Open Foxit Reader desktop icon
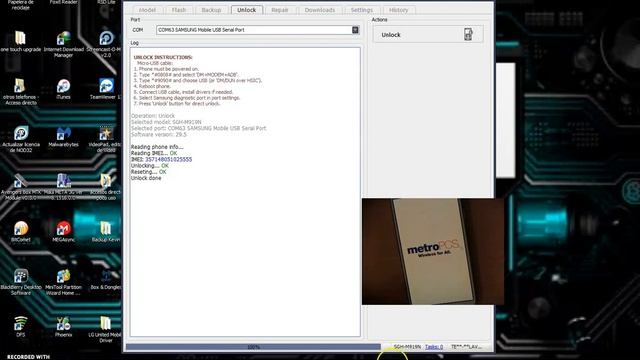 tap(63, 2)
